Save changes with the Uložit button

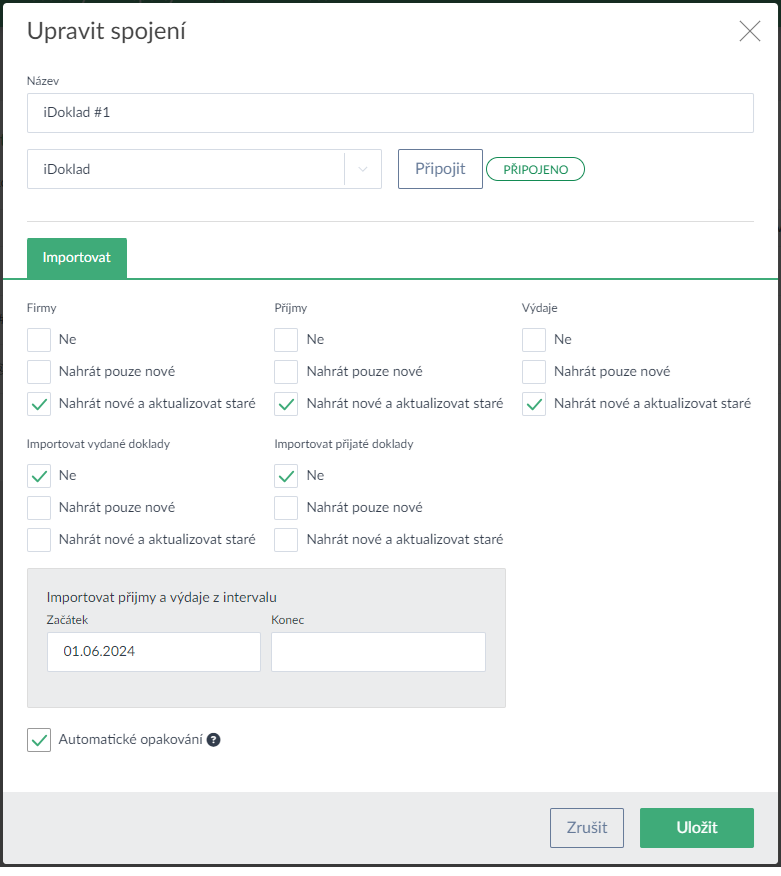coord(696,828)
